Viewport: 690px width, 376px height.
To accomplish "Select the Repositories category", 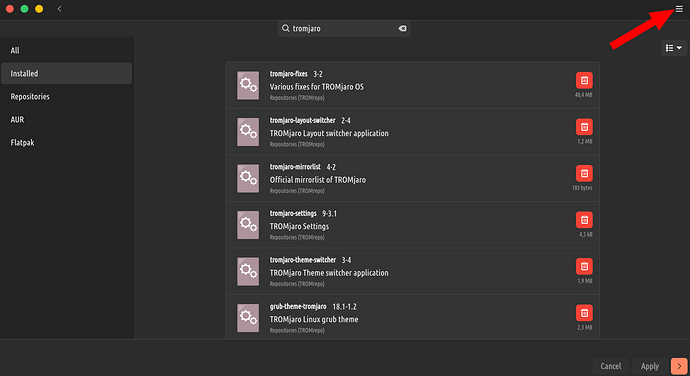I will click(x=66, y=96).
